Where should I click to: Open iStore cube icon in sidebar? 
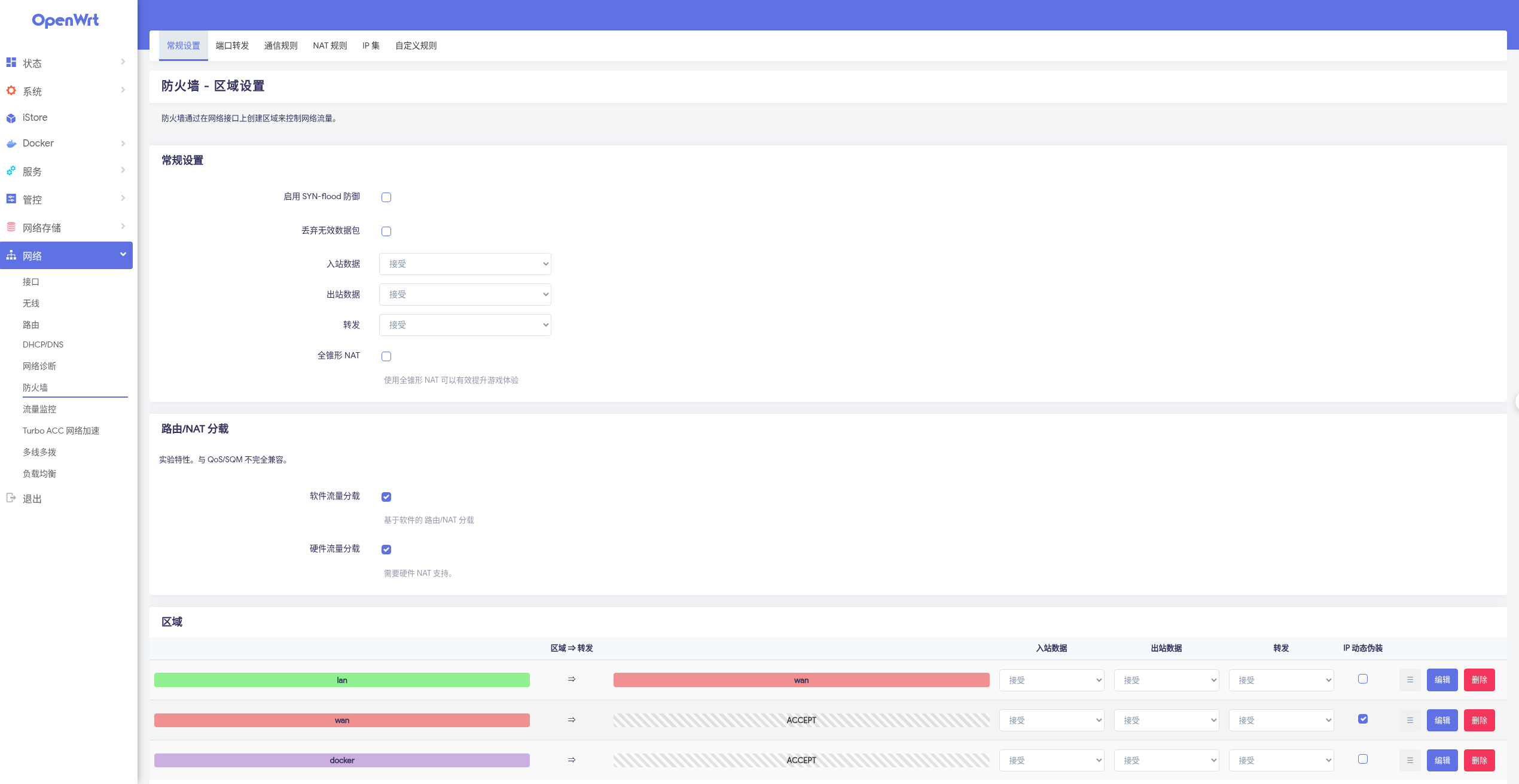pos(11,118)
